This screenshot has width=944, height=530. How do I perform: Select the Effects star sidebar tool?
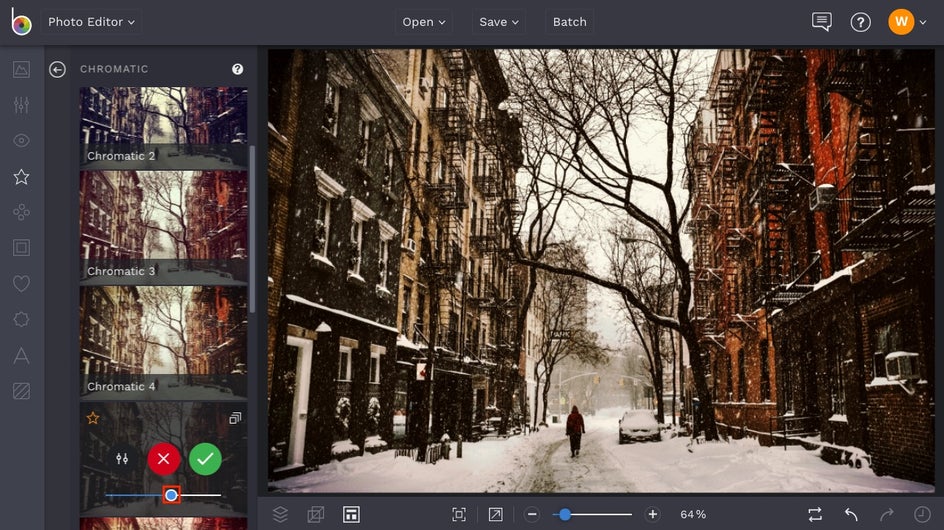click(21, 176)
